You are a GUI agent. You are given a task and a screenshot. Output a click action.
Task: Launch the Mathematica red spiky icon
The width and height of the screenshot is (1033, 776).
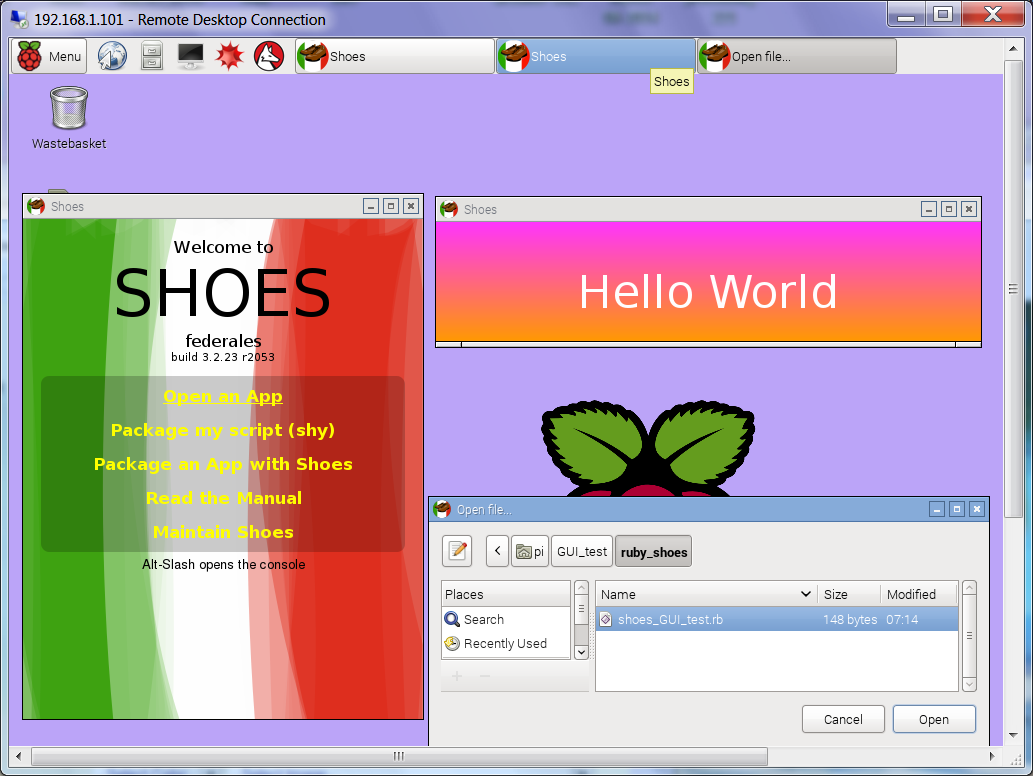click(230, 57)
